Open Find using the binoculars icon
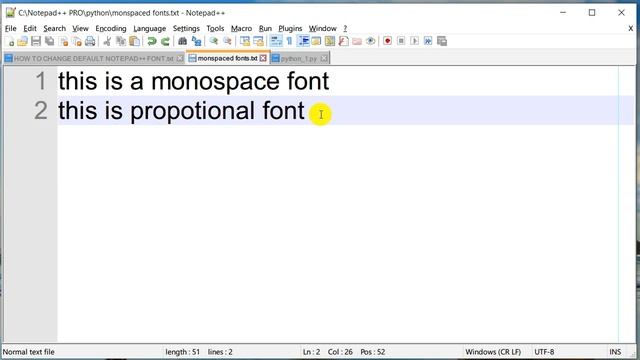Screen dimensions: 640x360 (182, 41)
